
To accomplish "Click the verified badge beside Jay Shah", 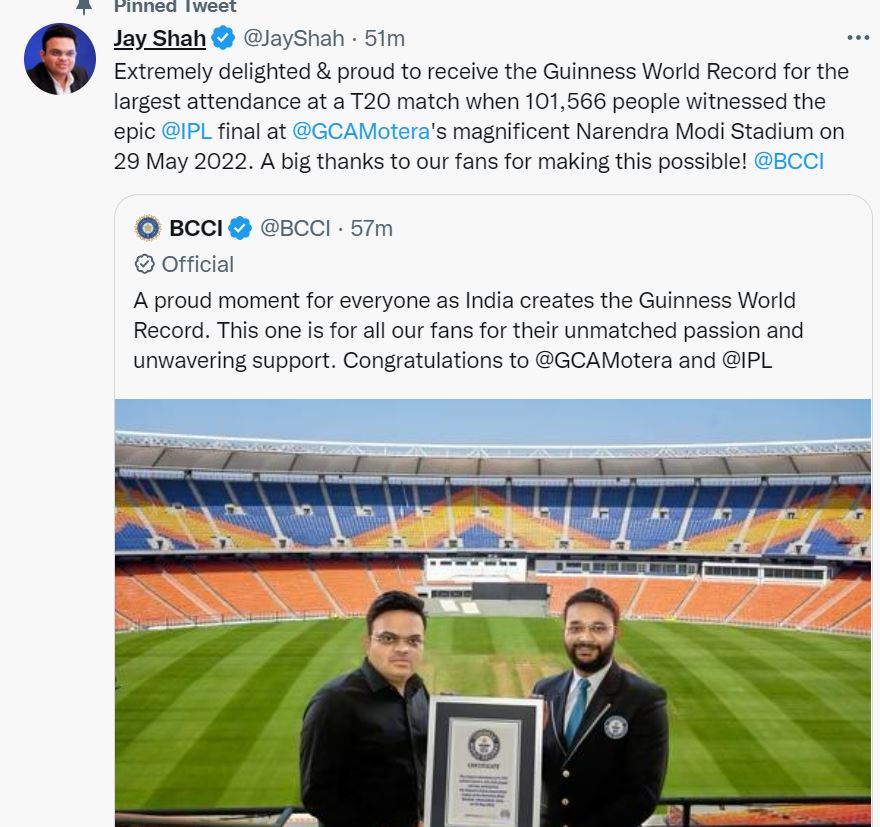I will (x=223, y=39).
